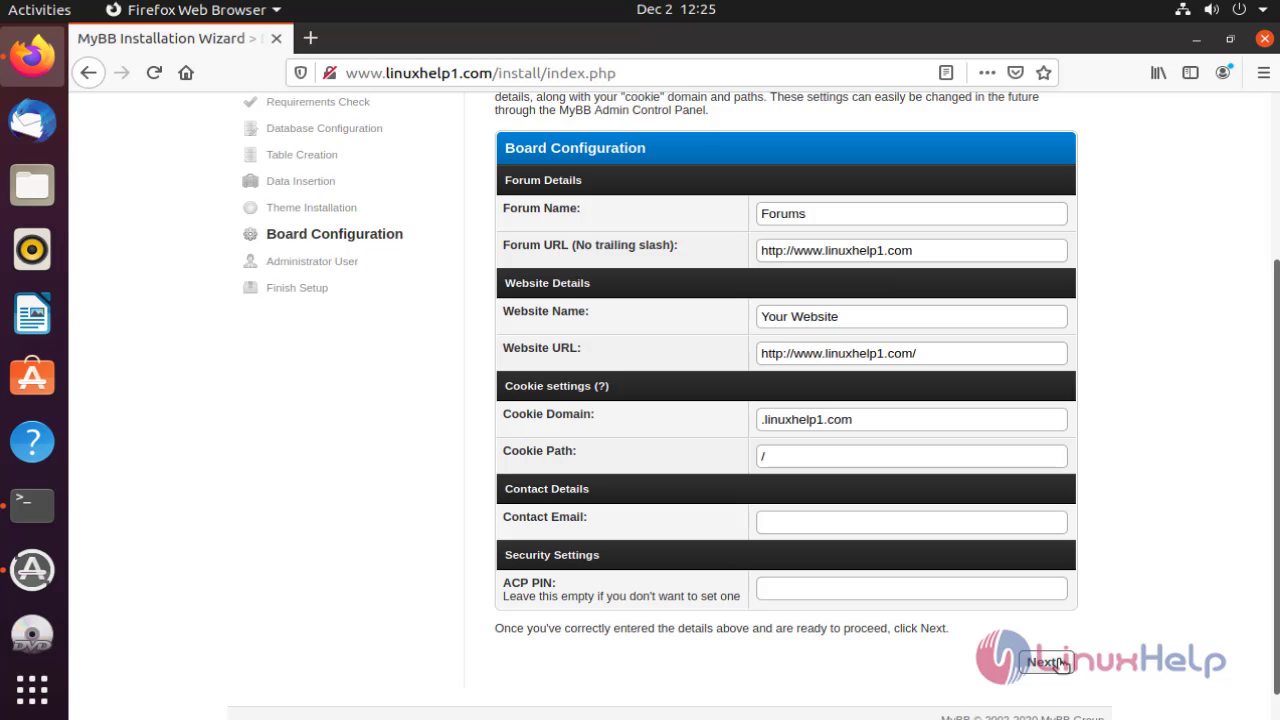Image resolution: width=1280 pixels, height=720 pixels.
Task: Select Requirements Check step
Action: [x=317, y=102]
